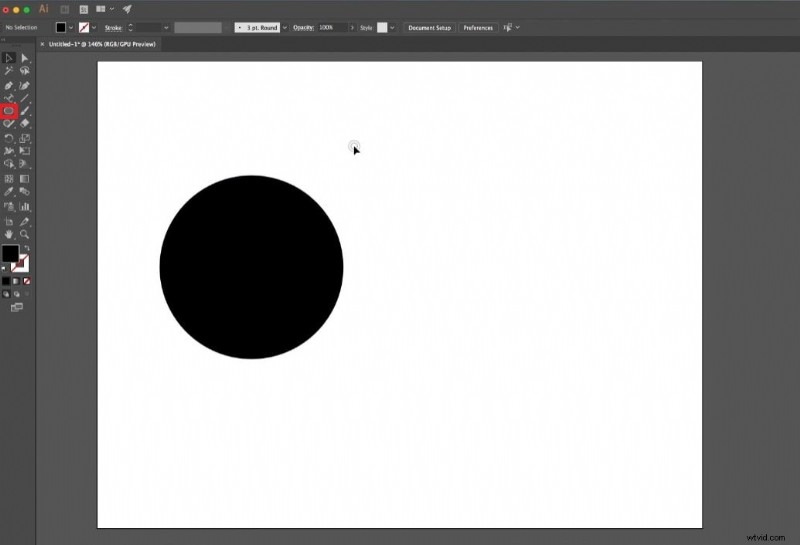Viewport: 800px width, 545px height.
Task: Pick the Column Graph tool
Action: coord(24,206)
